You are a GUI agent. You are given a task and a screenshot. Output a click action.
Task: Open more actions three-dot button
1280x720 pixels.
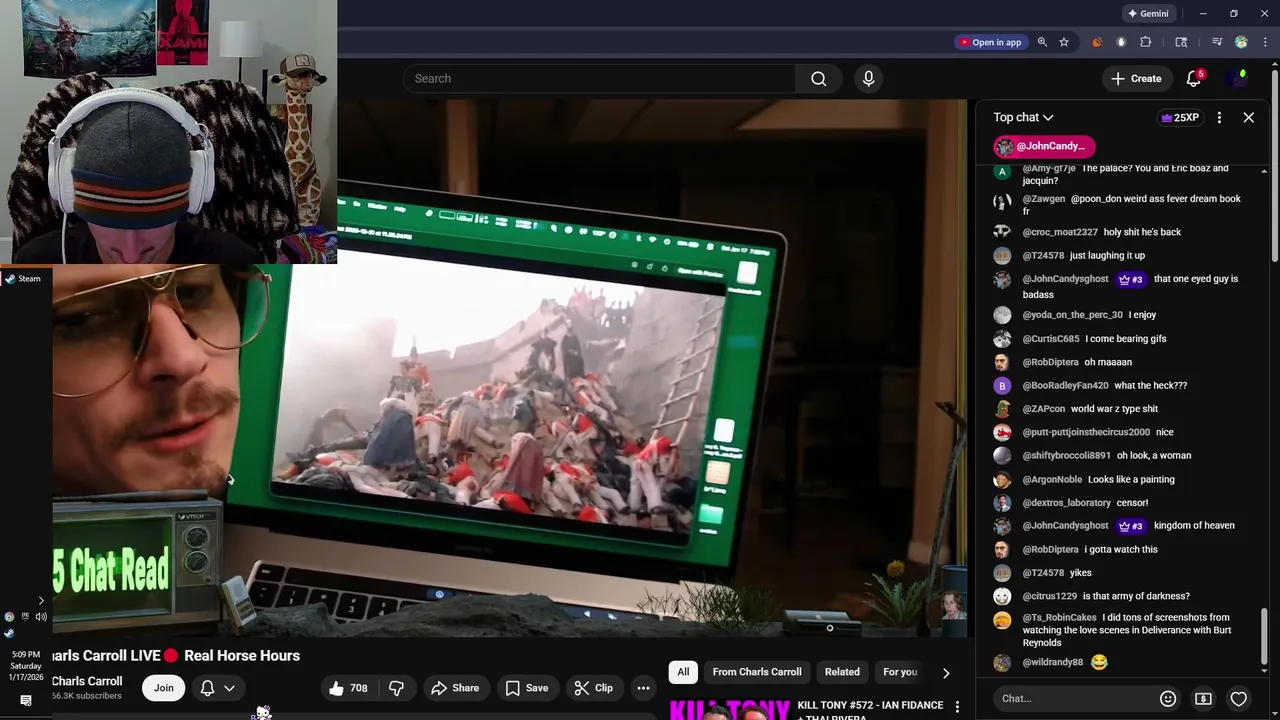pyautogui.click(x=644, y=688)
